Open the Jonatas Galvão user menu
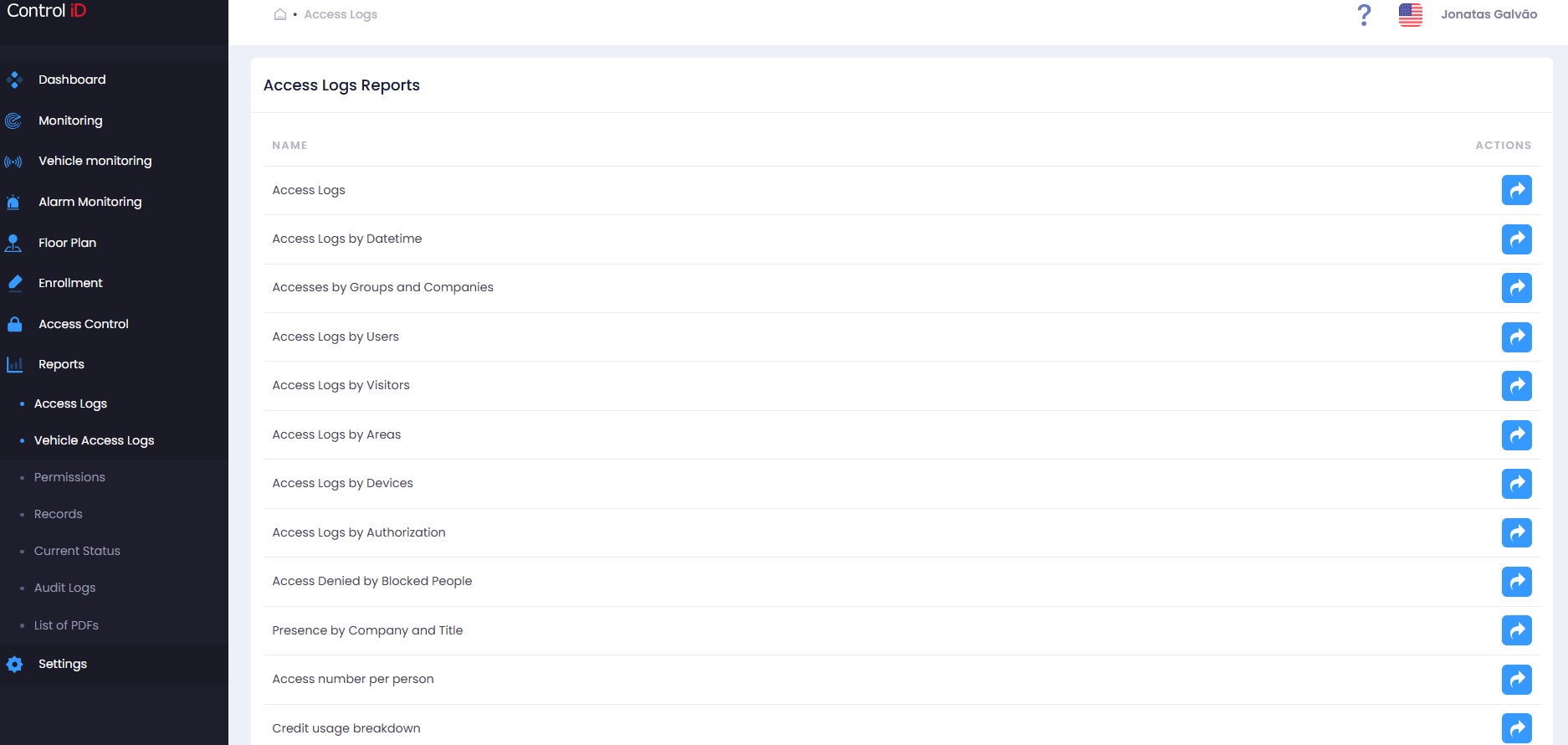The image size is (1568, 745). [x=1489, y=14]
